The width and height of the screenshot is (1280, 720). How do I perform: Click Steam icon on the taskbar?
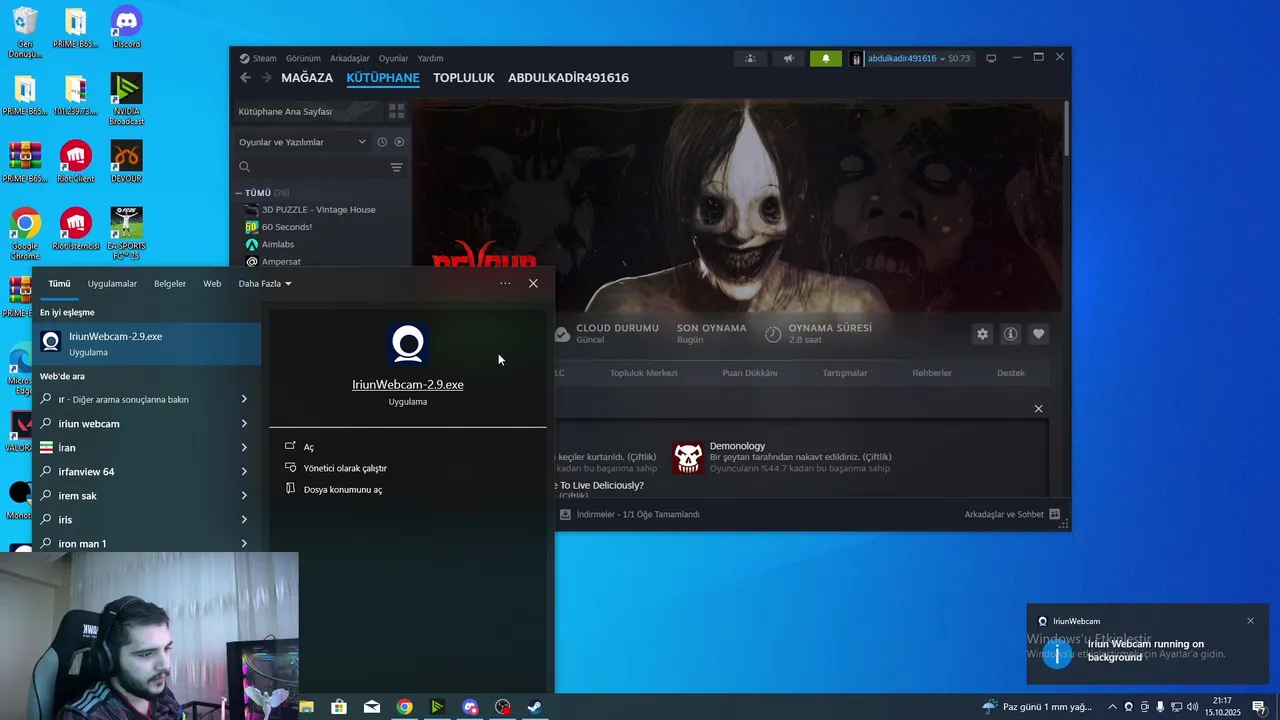(535, 707)
